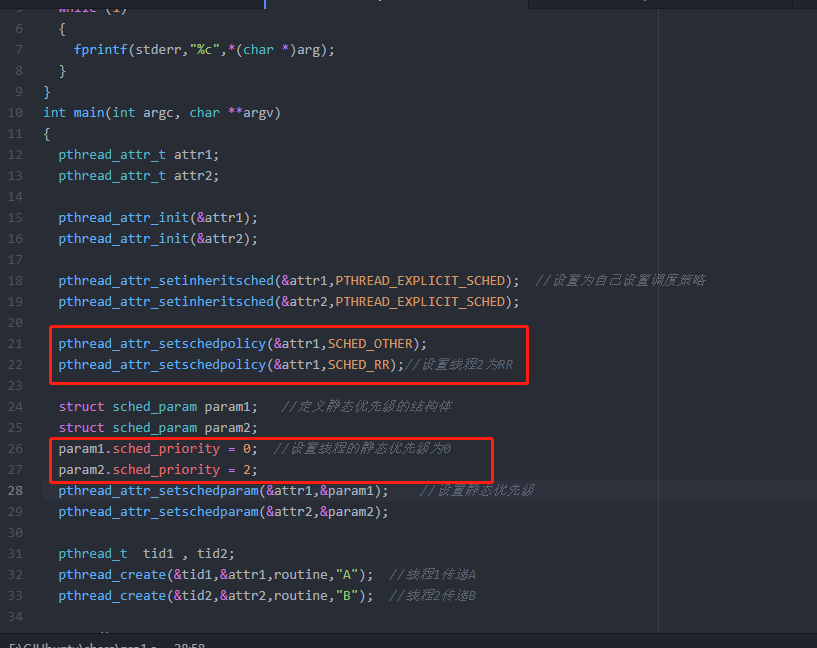Click the comment after SCHED_RR on line 22
The height and width of the screenshot is (648, 817).
459,365
